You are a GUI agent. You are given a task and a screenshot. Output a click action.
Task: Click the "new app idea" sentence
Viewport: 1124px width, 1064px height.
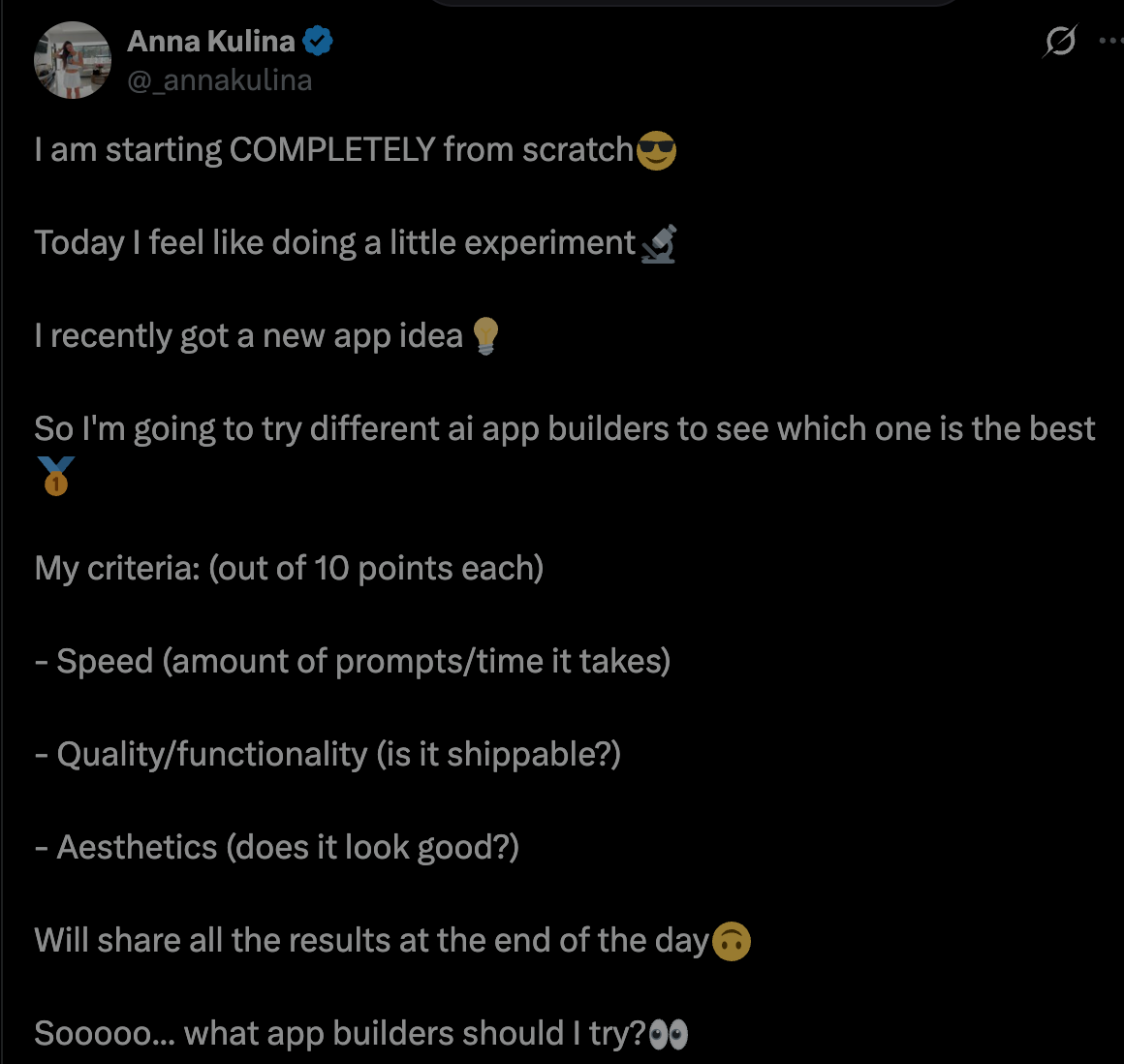[248, 336]
